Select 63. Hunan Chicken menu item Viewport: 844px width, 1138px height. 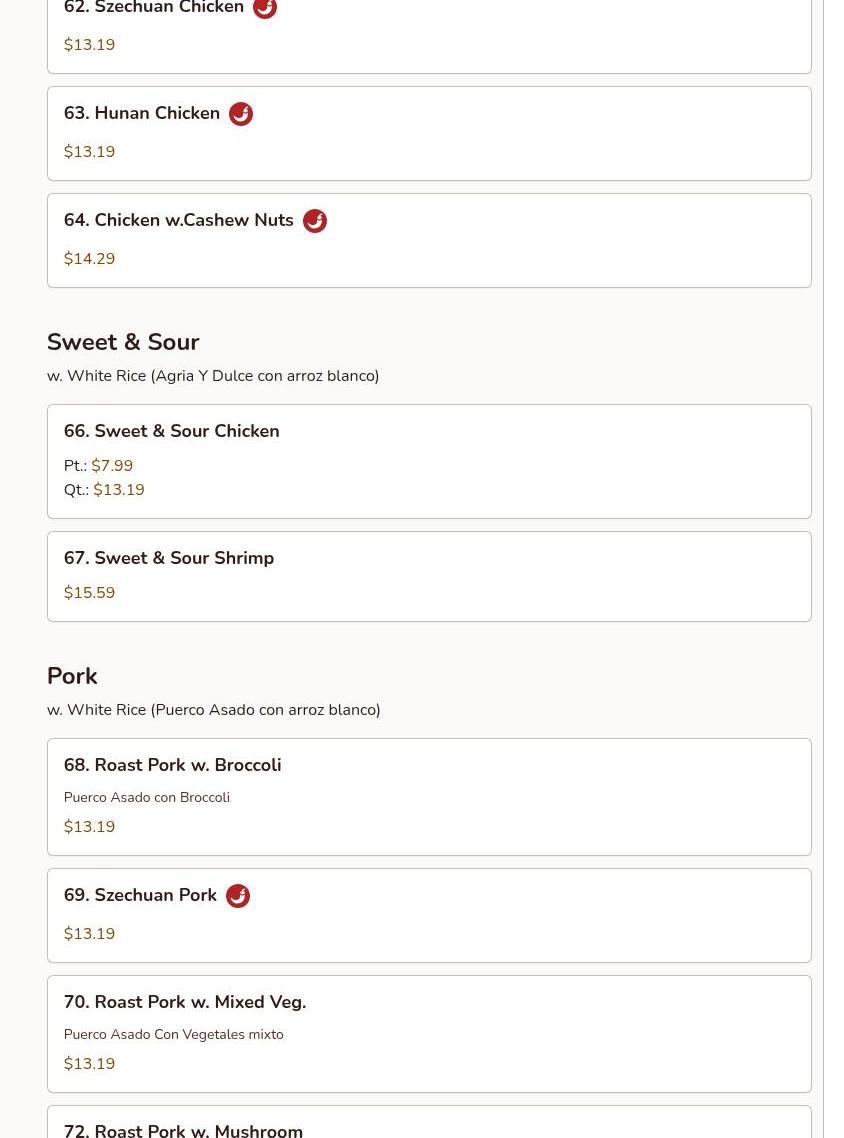pyautogui.click(x=142, y=114)
